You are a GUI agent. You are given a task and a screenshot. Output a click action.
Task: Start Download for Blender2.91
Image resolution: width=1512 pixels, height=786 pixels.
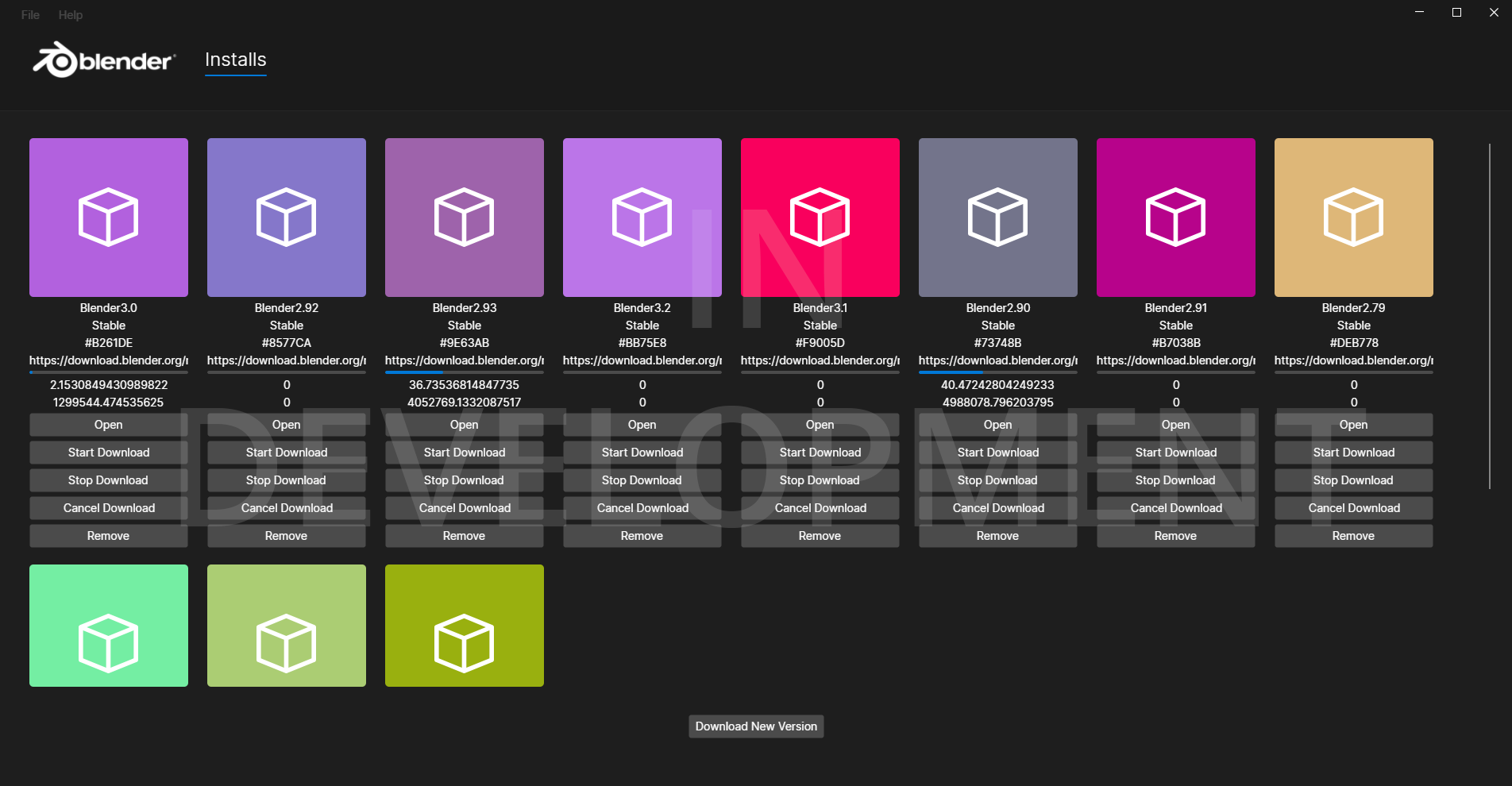point(1176,453)
